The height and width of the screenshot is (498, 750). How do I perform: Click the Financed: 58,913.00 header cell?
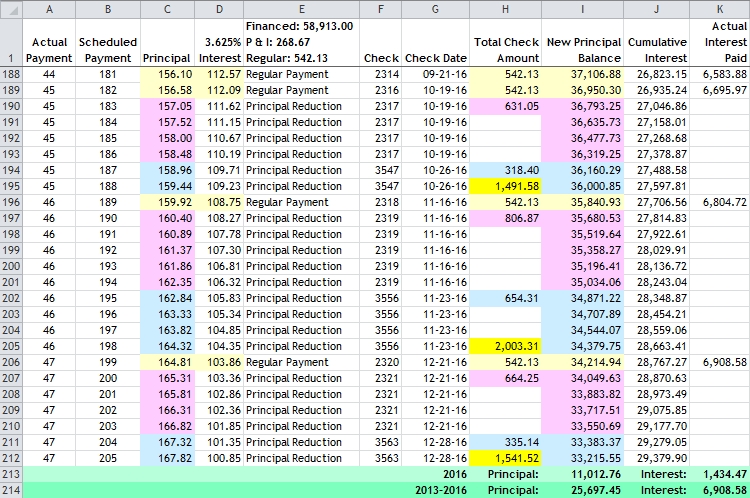click(x=301, y=42)
